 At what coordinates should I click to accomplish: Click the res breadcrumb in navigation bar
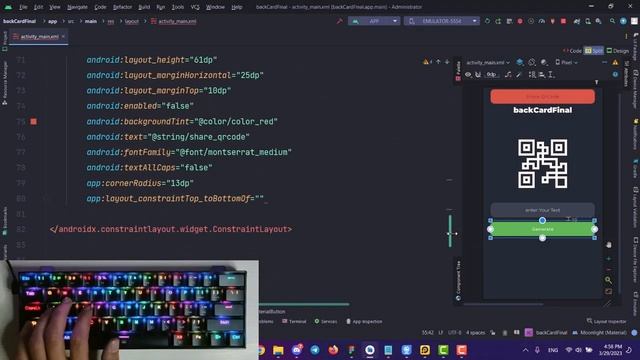click(111, 21)
